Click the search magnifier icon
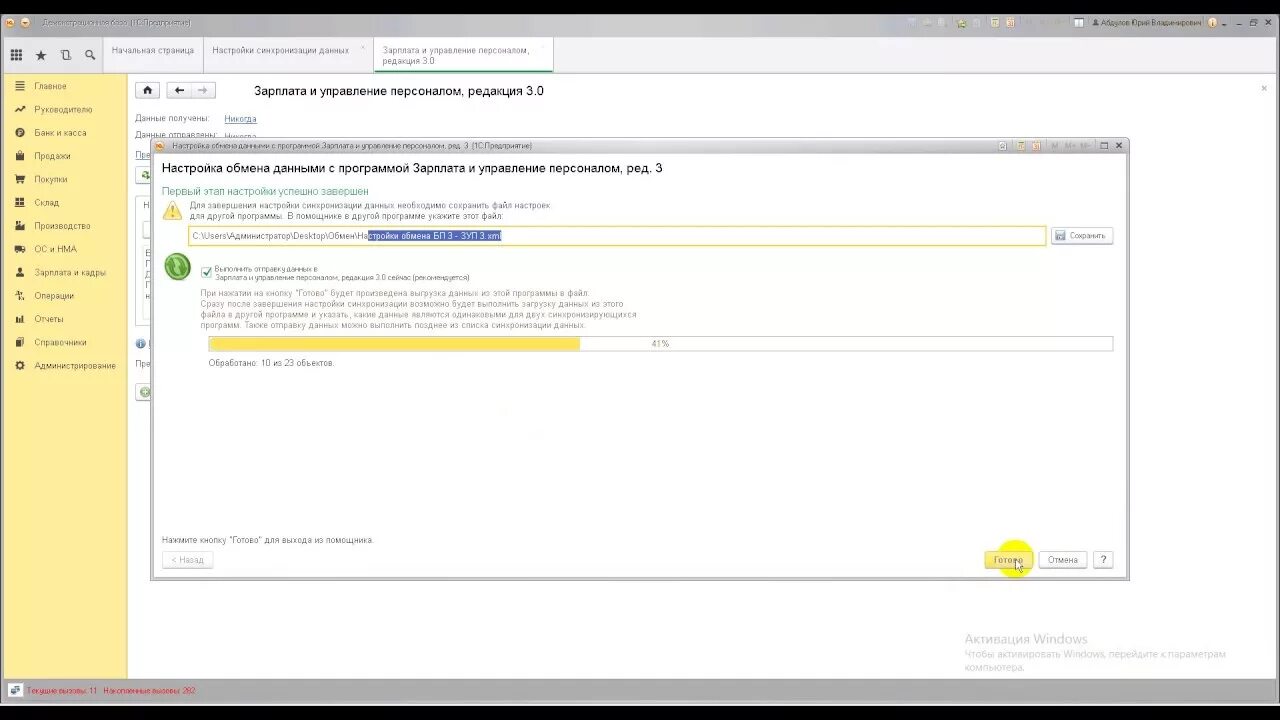 click(90, 55)
